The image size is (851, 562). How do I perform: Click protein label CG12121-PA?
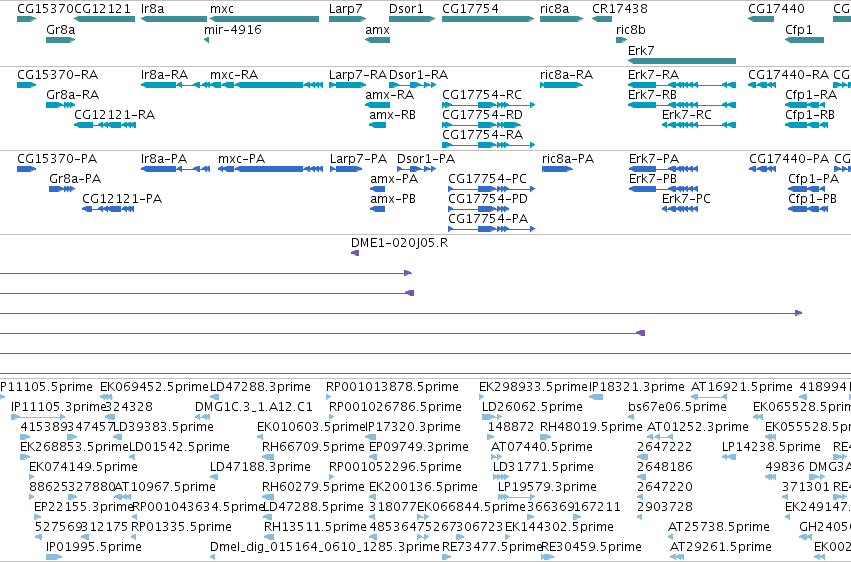(x=122, y=199)
